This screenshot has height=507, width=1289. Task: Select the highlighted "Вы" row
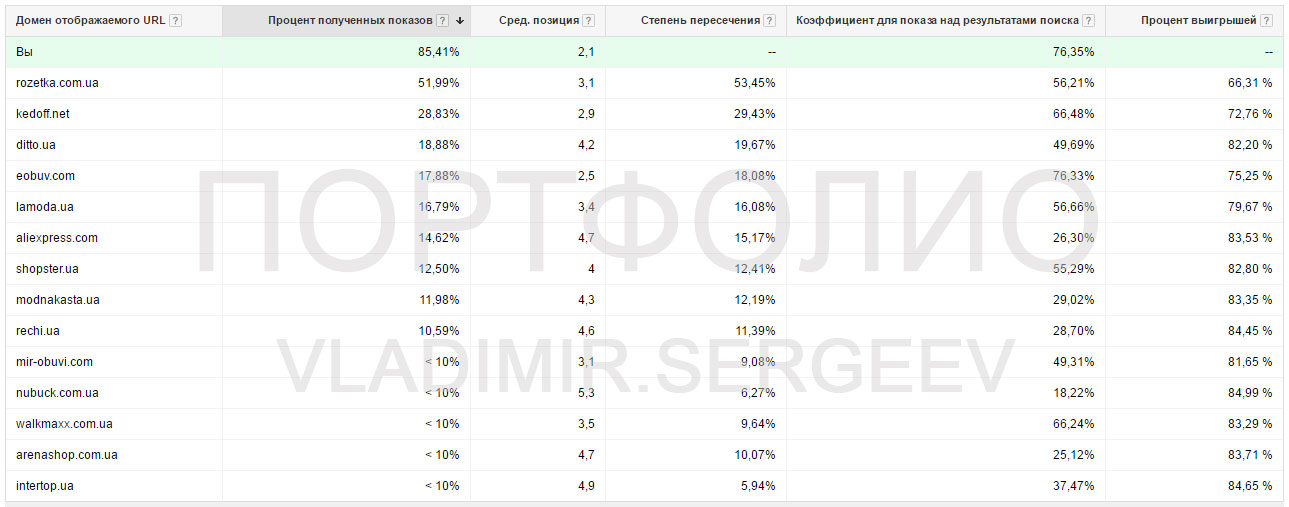tap(24, 52)
